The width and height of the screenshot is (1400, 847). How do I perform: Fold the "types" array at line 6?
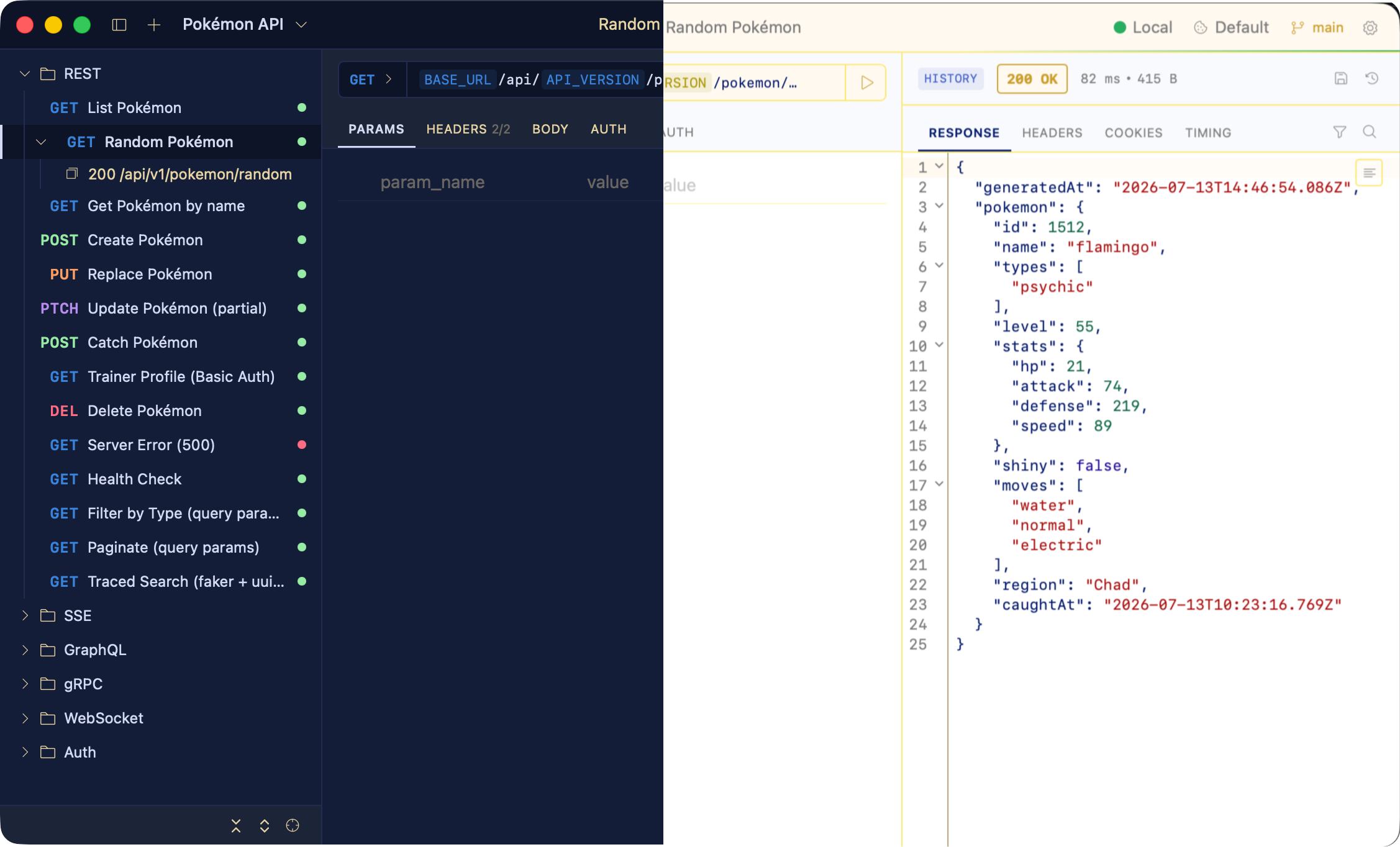(939, 265)
